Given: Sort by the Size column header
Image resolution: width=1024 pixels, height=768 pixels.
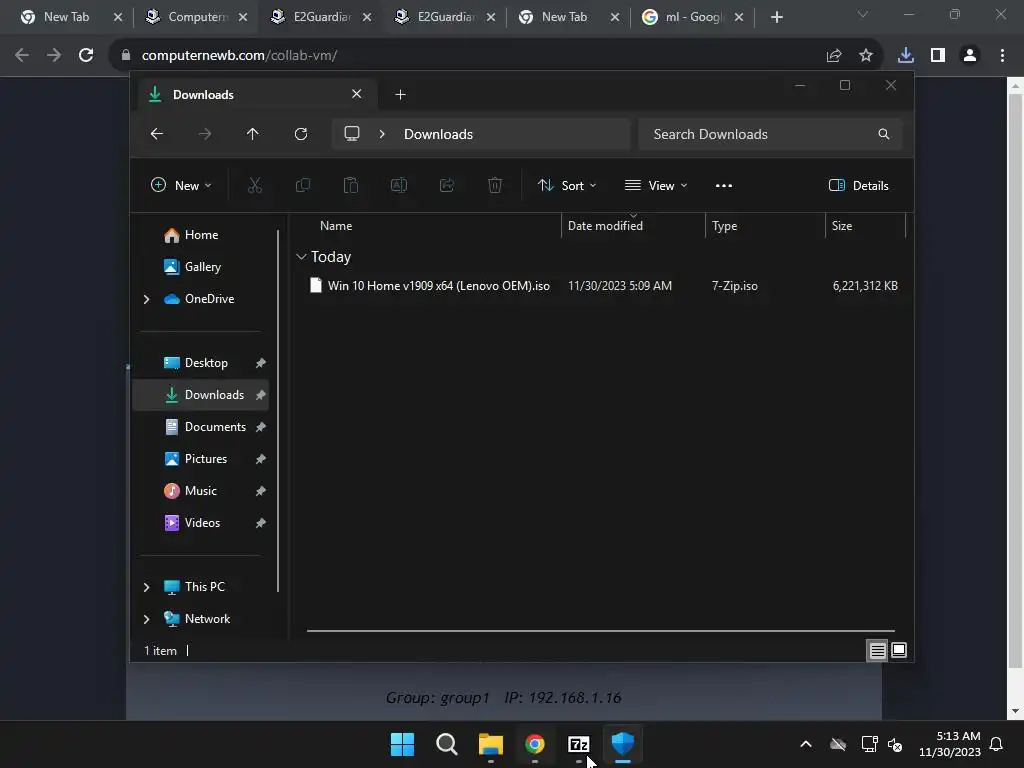Looking at the screenshot, I should click(842, 226).
